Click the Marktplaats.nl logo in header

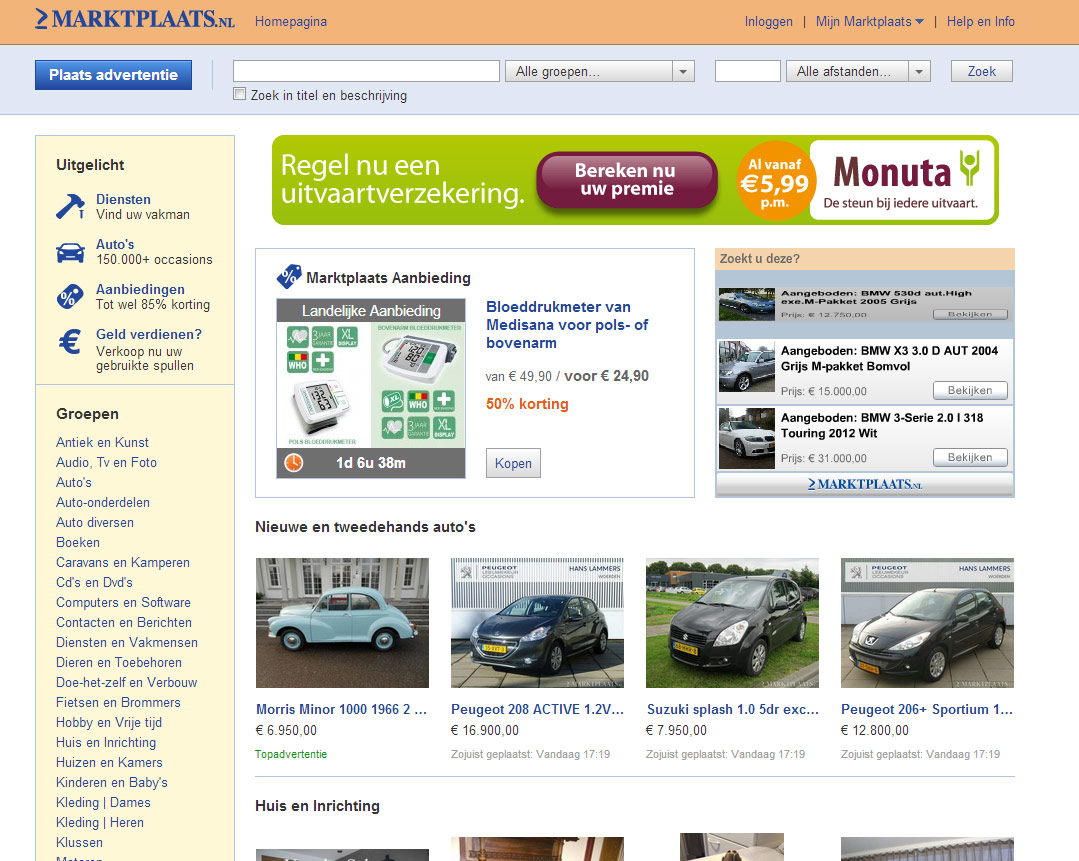[134, 19]
